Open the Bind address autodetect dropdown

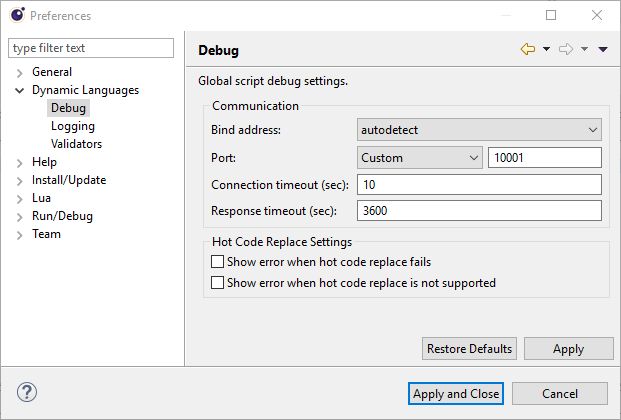click(x=479, y=130)
